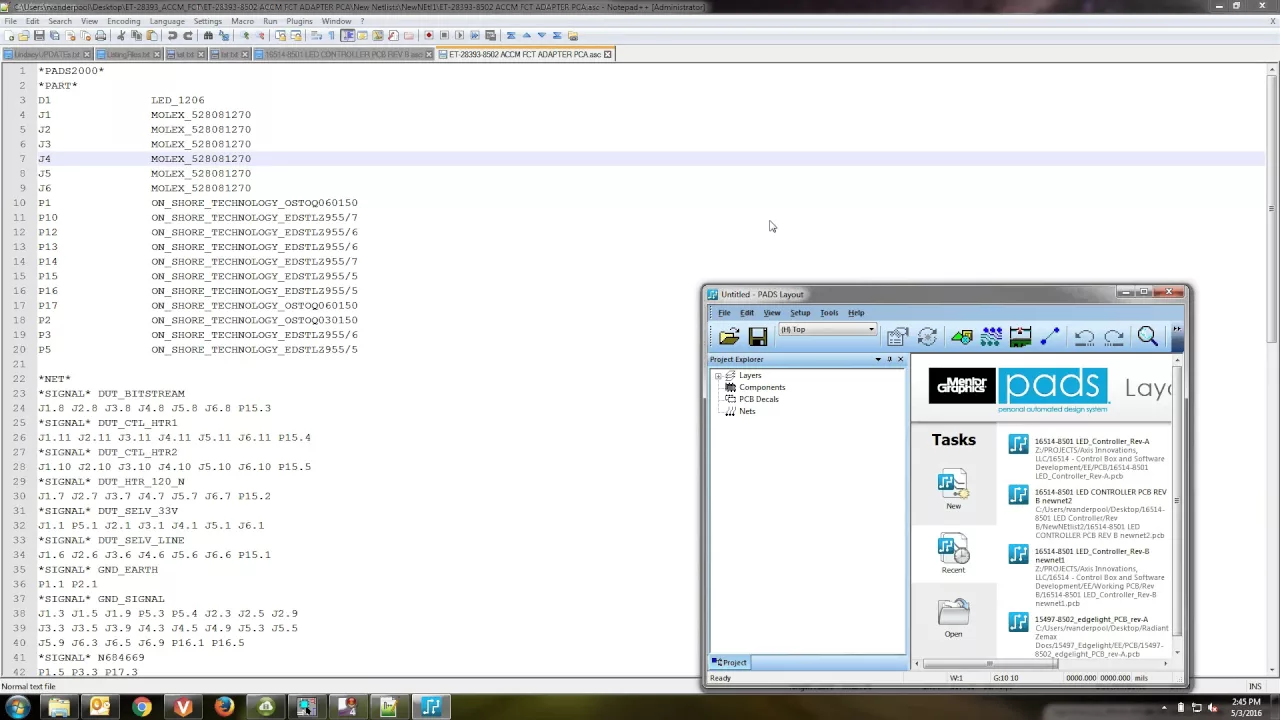Click Notepad++ Print toolbar icon
Image resolution: width=1280 pixels, height=720 pixels.
click(100, 36)
